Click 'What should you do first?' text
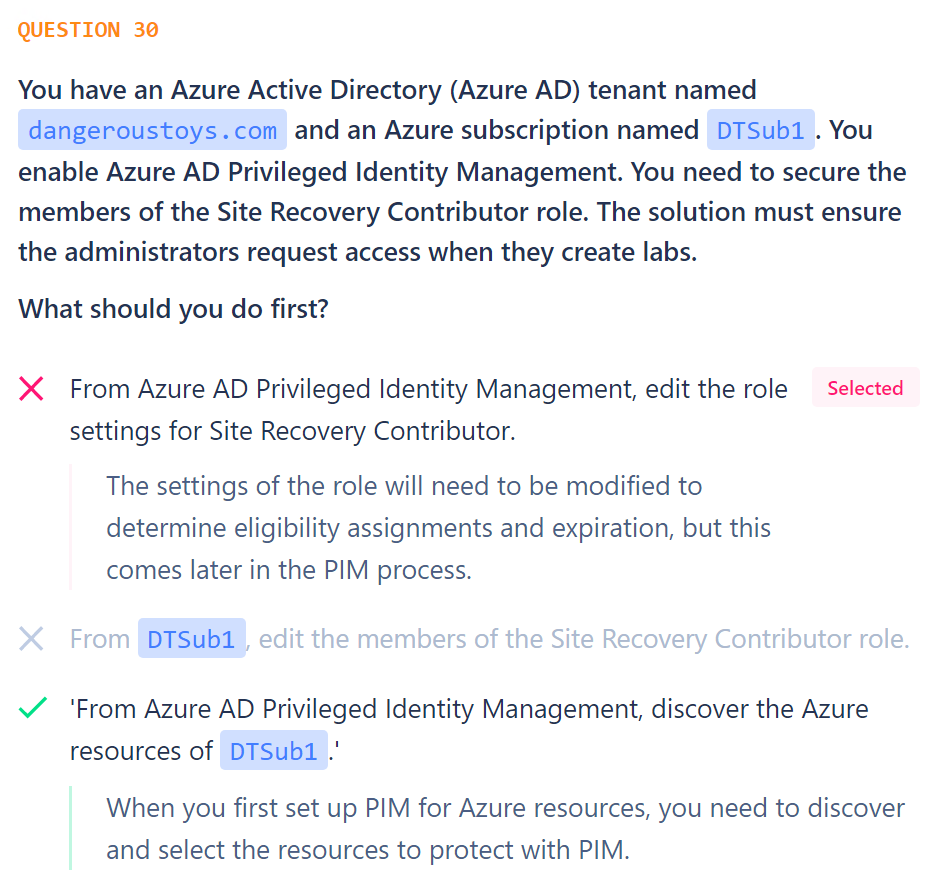 173,309
